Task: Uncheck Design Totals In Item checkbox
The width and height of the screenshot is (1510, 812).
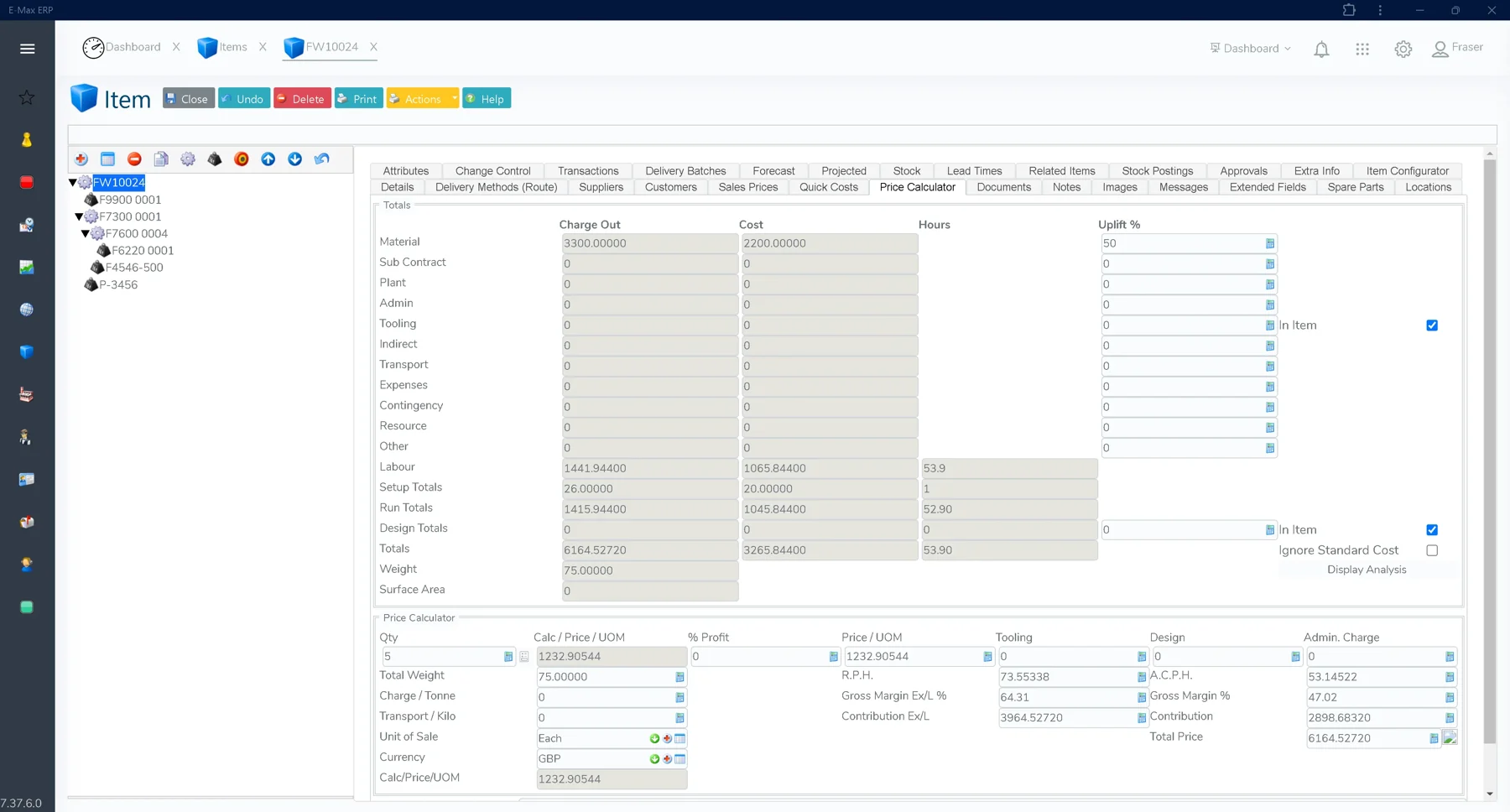Action: [x=1432, y=530]
